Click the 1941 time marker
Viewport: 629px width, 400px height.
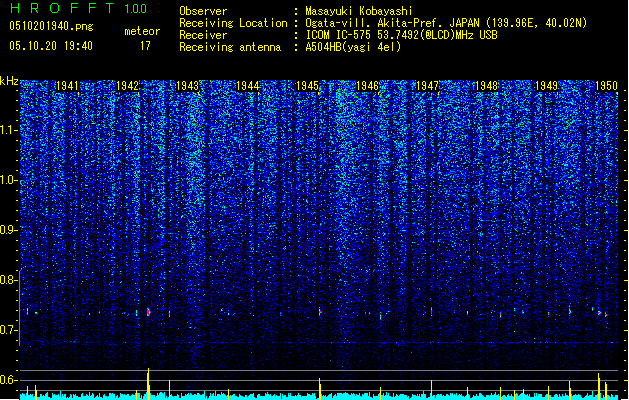click(x=67, y=86)
